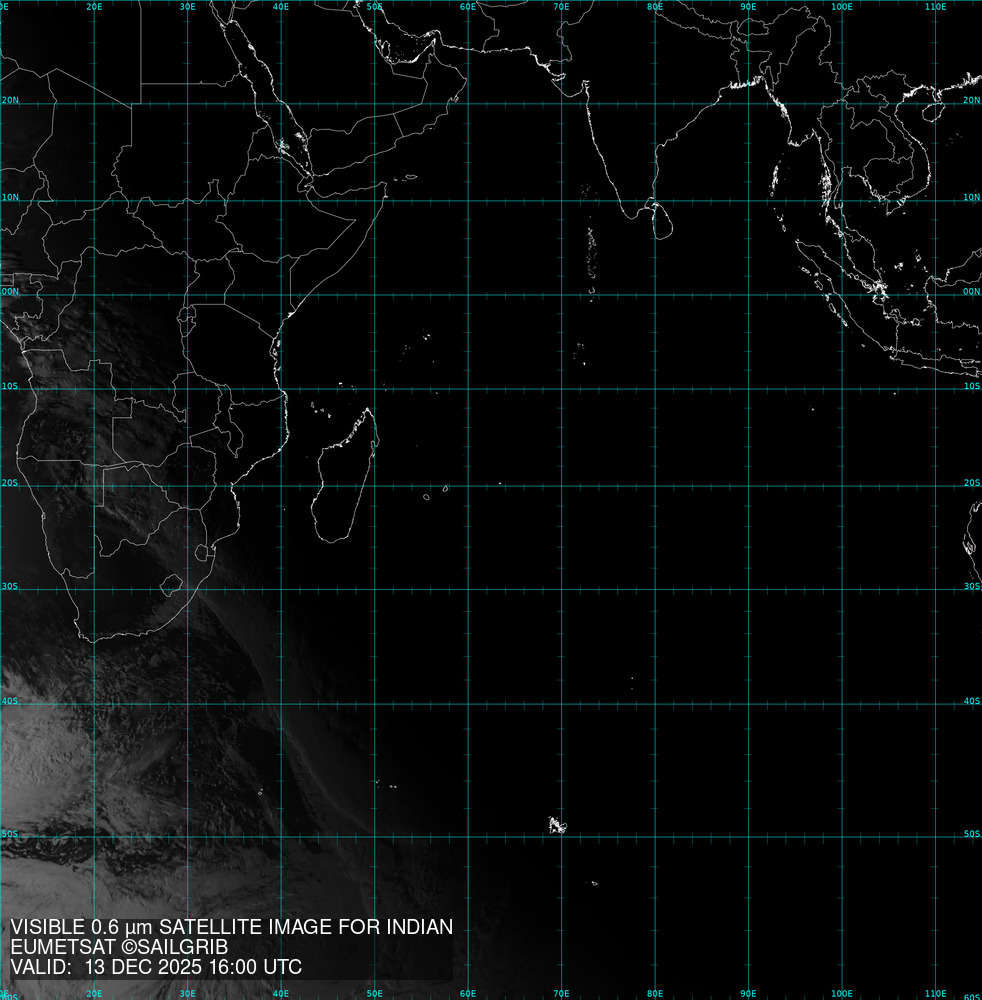The height and width of the screenshot is (1000, 982).
Task: Click the grid intersection at 90E and equator
Action: pos(748,295)
